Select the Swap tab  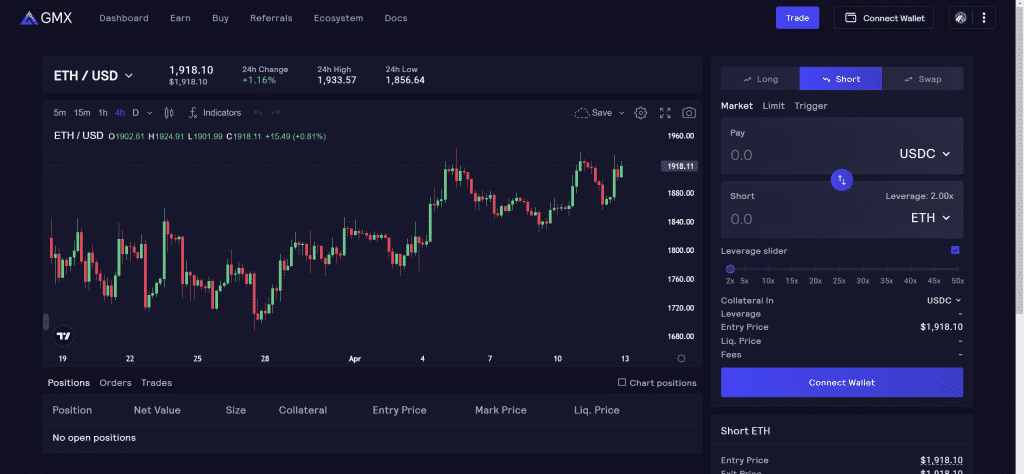(922, 79)
